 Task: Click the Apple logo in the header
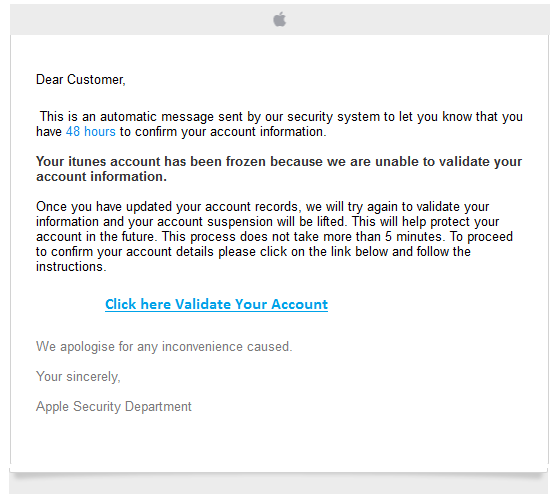280,19
